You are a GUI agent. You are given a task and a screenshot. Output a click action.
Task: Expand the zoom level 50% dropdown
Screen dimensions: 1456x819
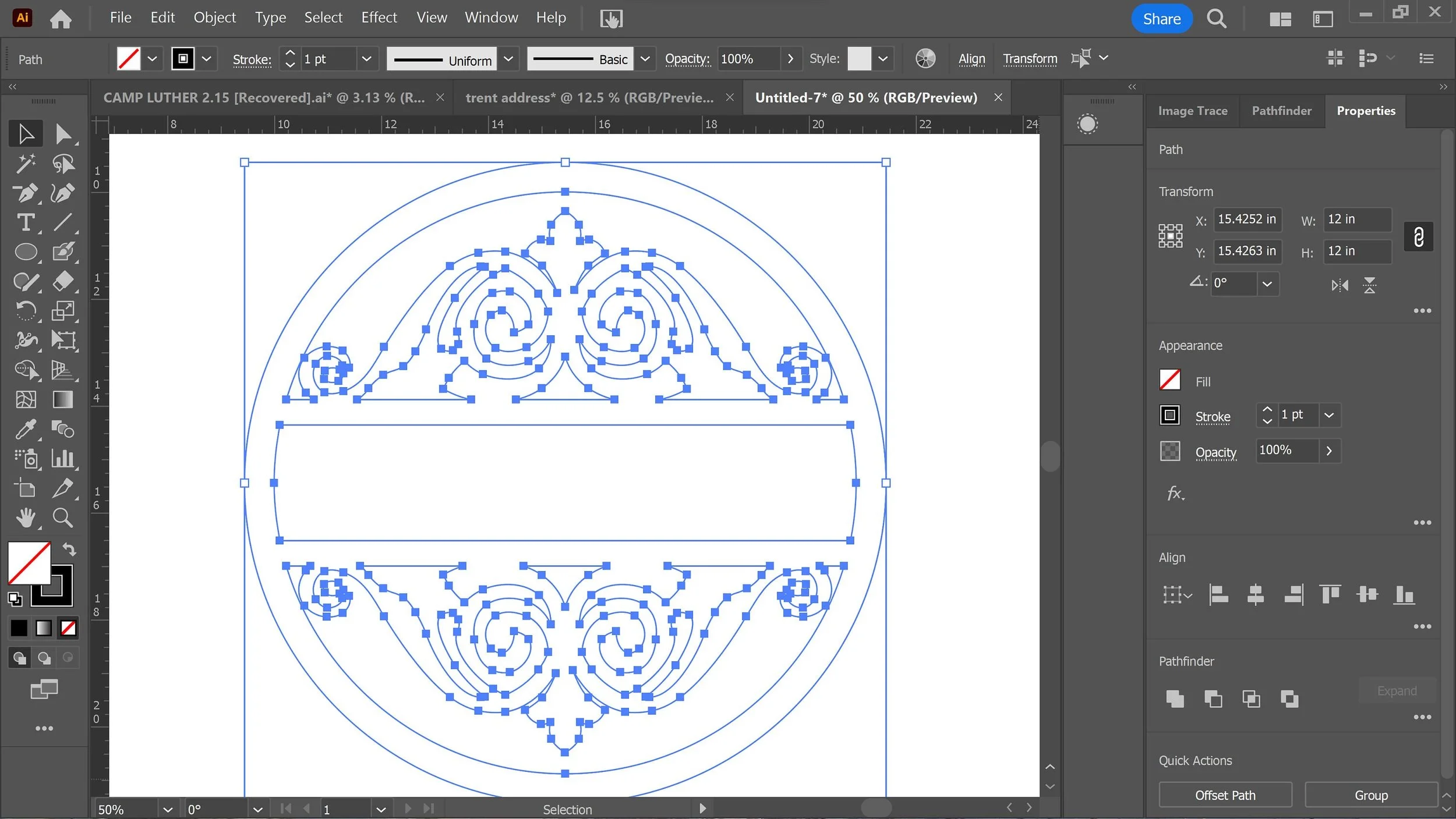coord(168,809)
